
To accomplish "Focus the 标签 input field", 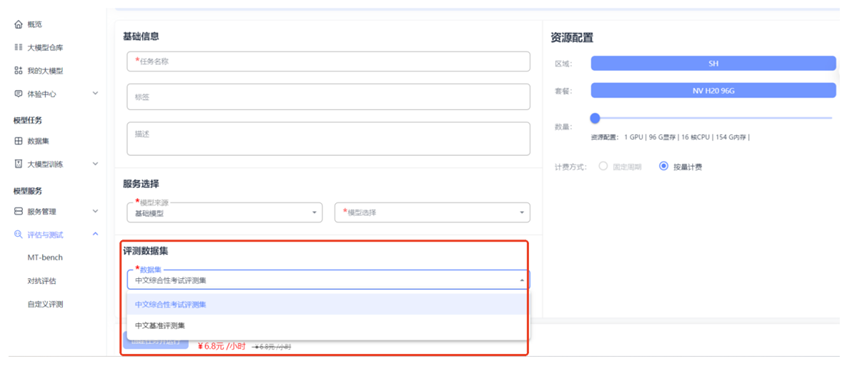I will coord(328,97).
